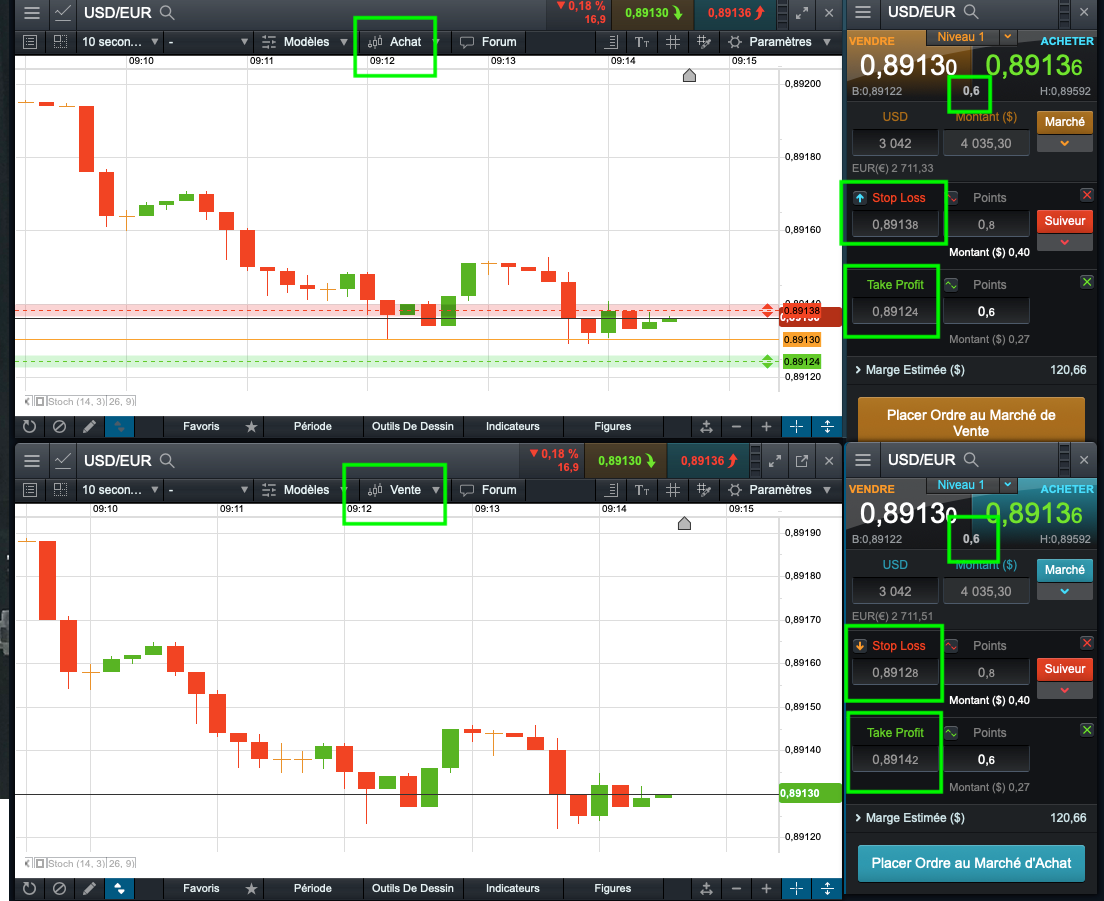The height and width of the screenshot is (901, 1104).
Task: Click the star icon next to Favoris in top chart
Action: pos(251,426)
